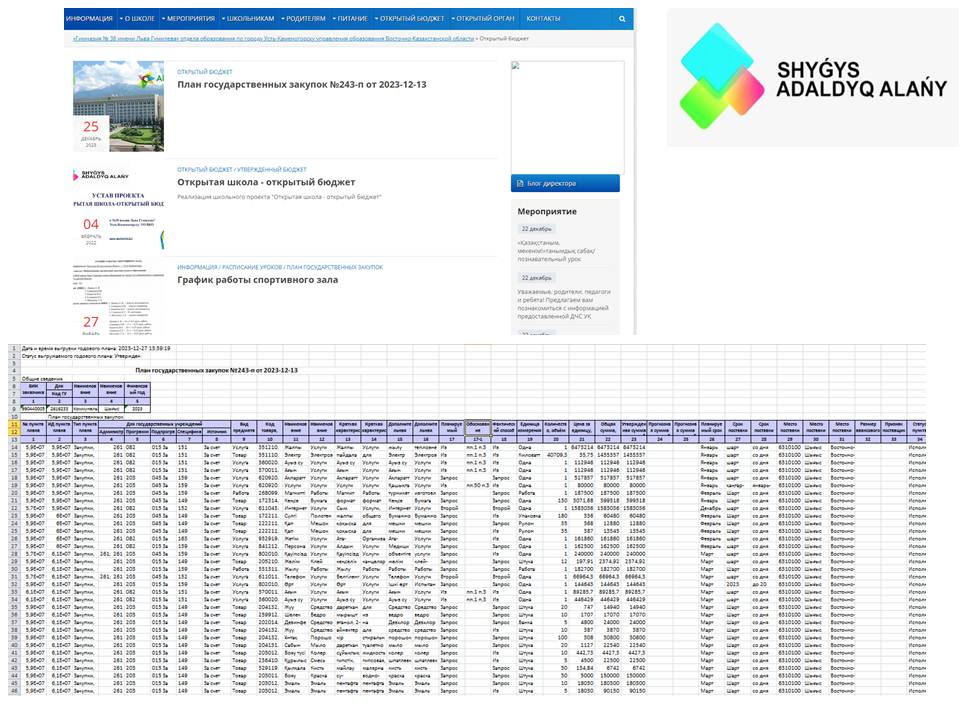Expand the МЕРОПРИЯТИЯ navigation dropdown
The width and height of the screenshot is (960, 720).
189,19
